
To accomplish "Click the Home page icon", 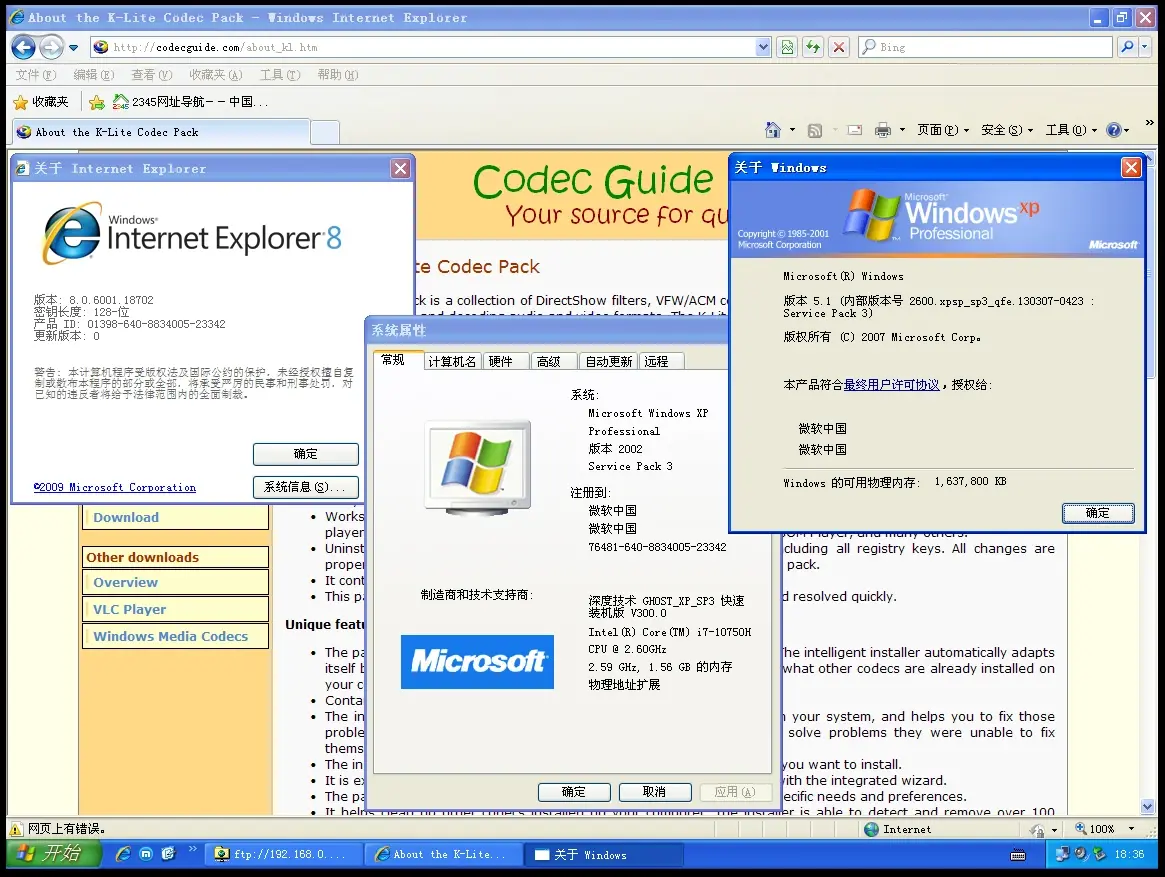I will coord(773,130).
